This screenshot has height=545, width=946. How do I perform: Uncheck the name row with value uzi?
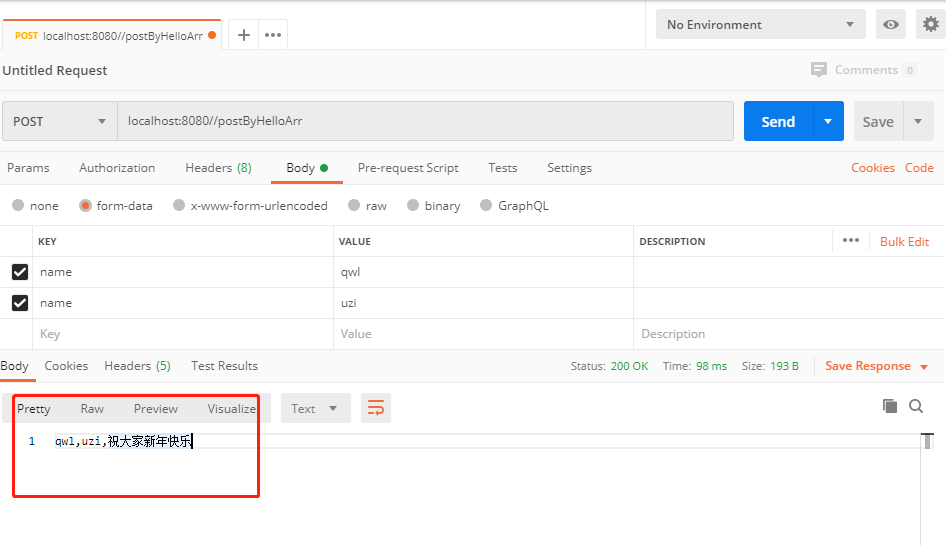(x=20, y=303)
